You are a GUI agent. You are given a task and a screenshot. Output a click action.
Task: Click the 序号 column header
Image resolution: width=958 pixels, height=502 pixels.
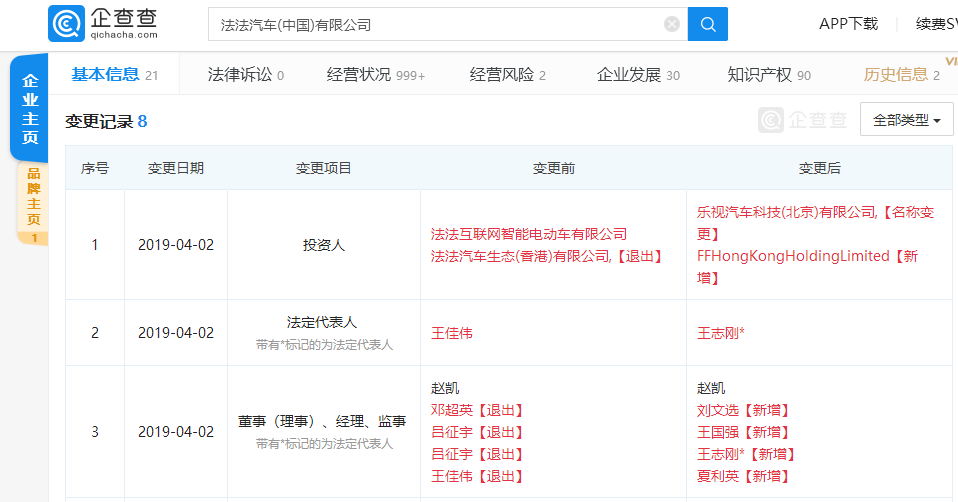tap(95, 168)
